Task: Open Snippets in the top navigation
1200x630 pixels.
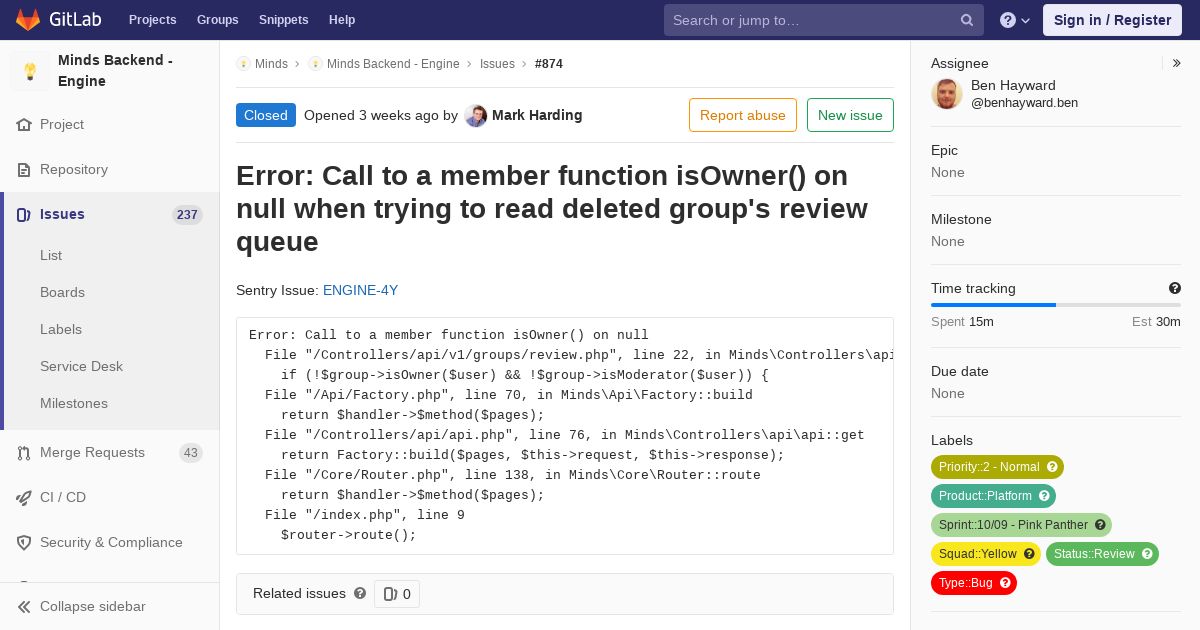Action: pos(283,20)
